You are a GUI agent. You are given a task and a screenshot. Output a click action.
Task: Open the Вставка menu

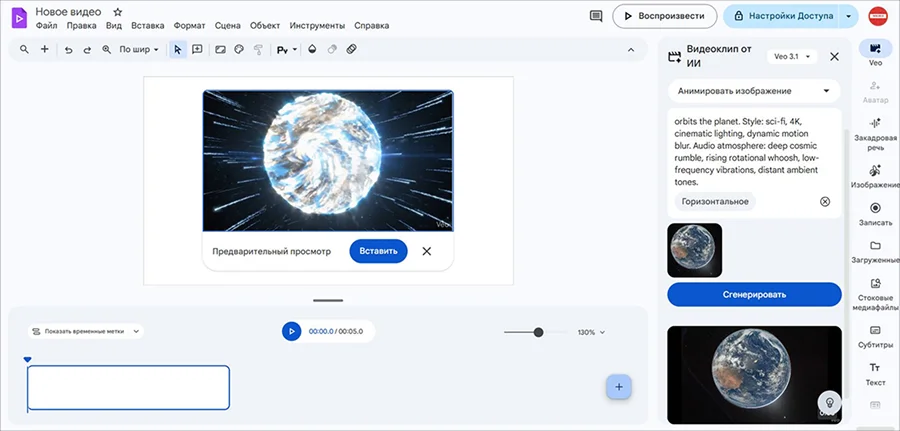[148, 25]
